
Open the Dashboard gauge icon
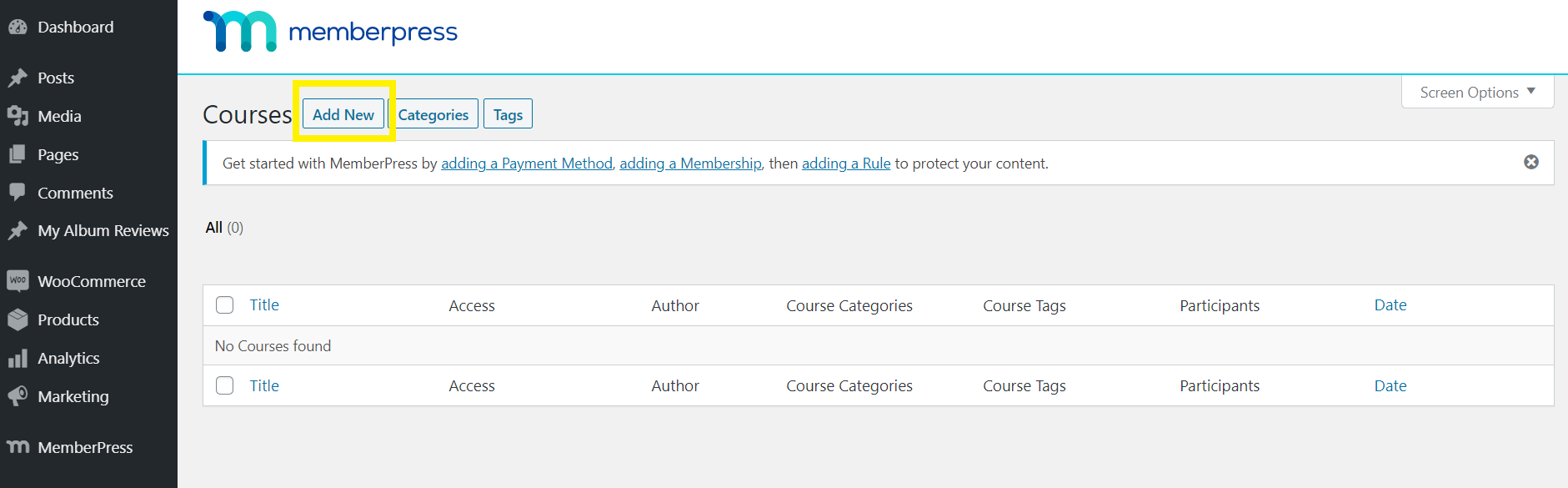(x=18, y=27)
